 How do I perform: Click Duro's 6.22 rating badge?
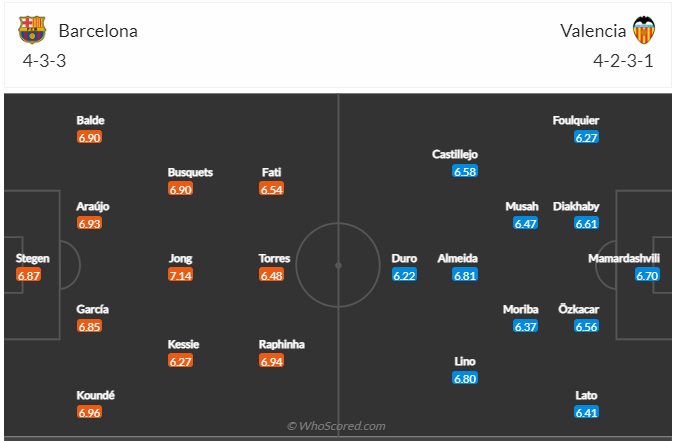404,275
